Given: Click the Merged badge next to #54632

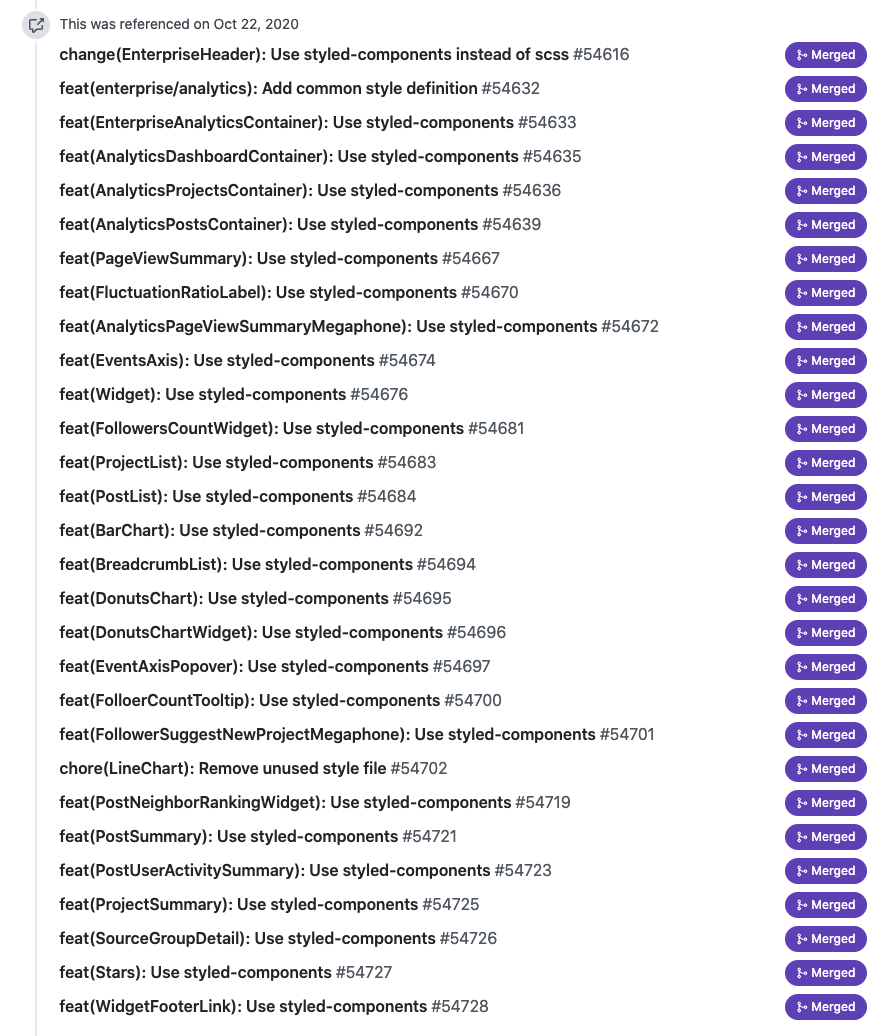Looking at the screenshot, I should pyautogui.click(x=825, y=89).
